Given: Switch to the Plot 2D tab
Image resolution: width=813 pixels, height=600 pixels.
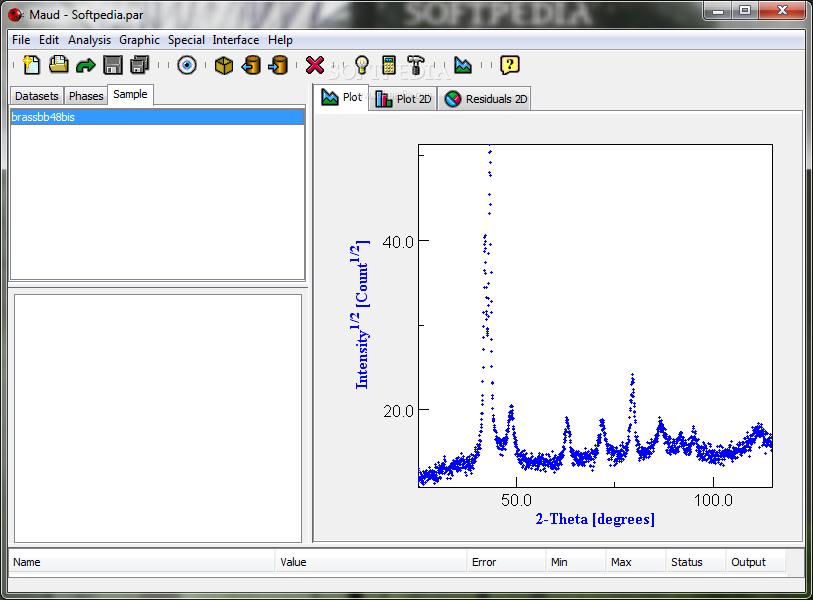Looking at the screenshot, I should 403,99.
